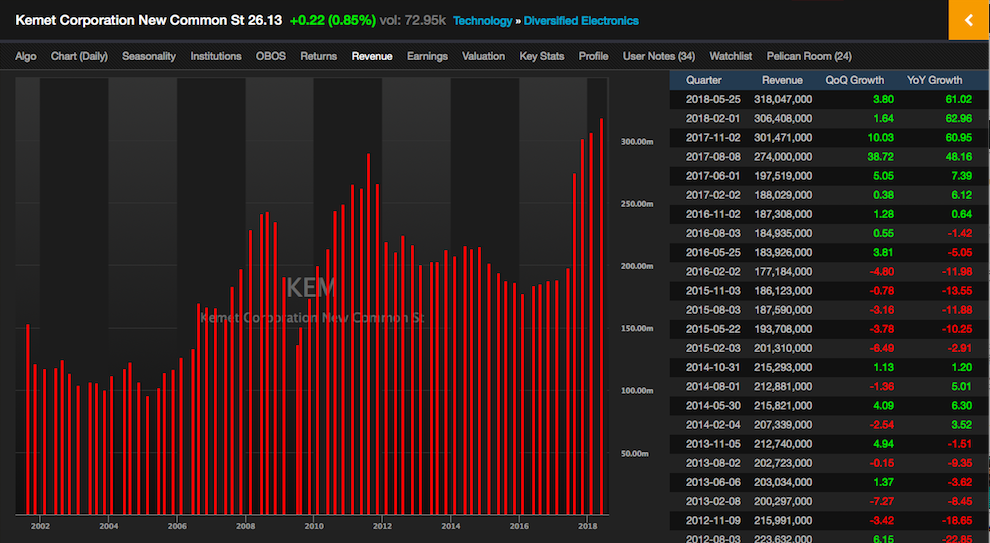
Task: Click the +0.22 (0.85%) price change
Action: coord(332,20)
